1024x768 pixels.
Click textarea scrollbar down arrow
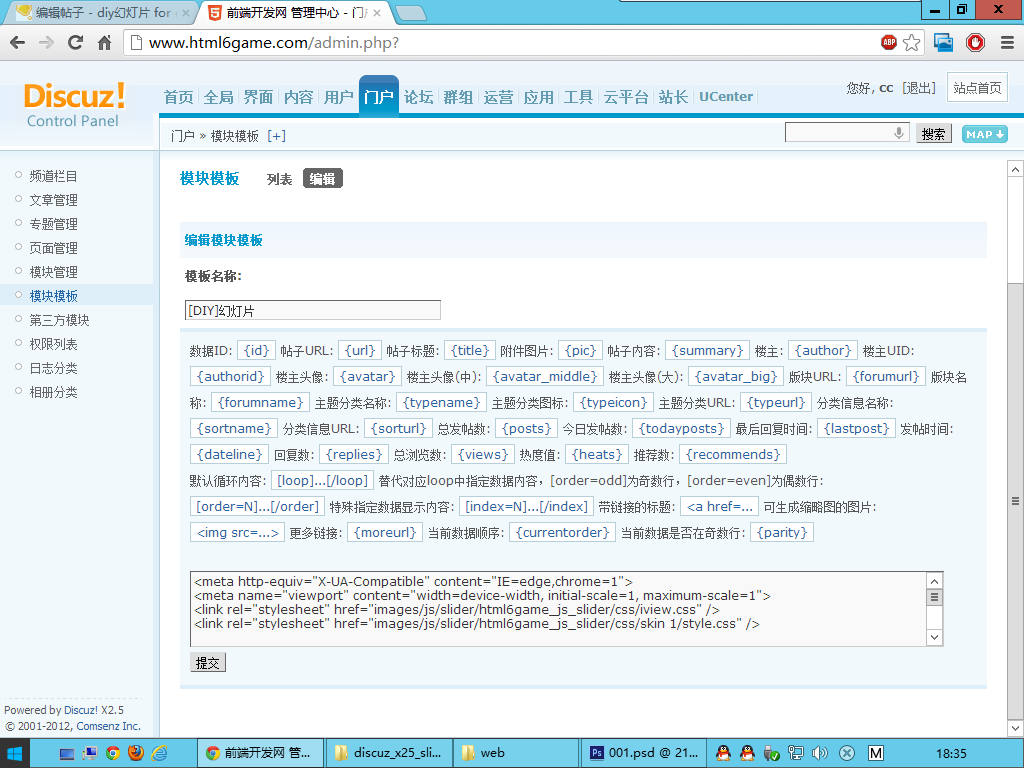[935, 637]
